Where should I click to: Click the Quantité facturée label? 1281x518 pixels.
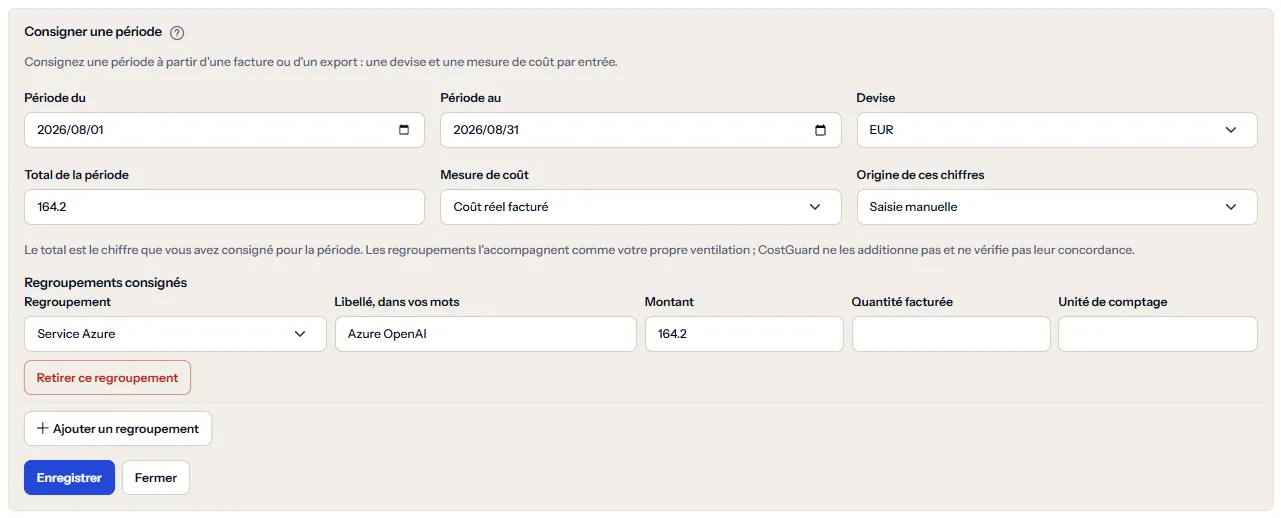(902, 302)
